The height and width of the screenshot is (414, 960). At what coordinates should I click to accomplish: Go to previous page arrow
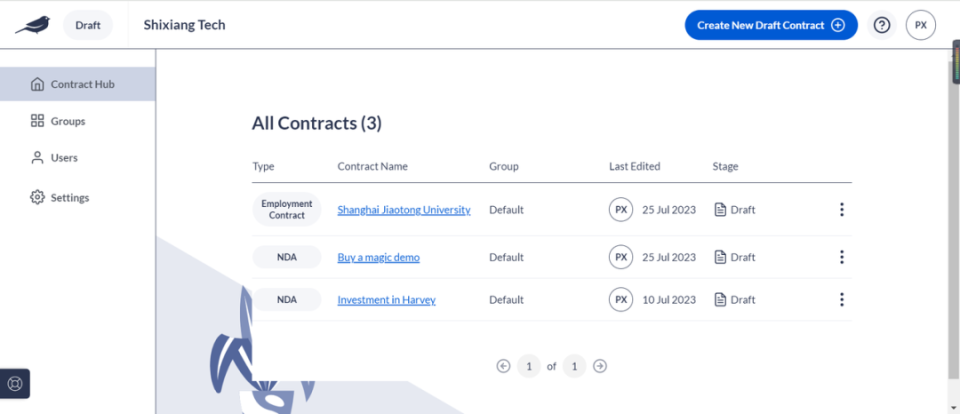pyautogui.click(x=504, y=366)
